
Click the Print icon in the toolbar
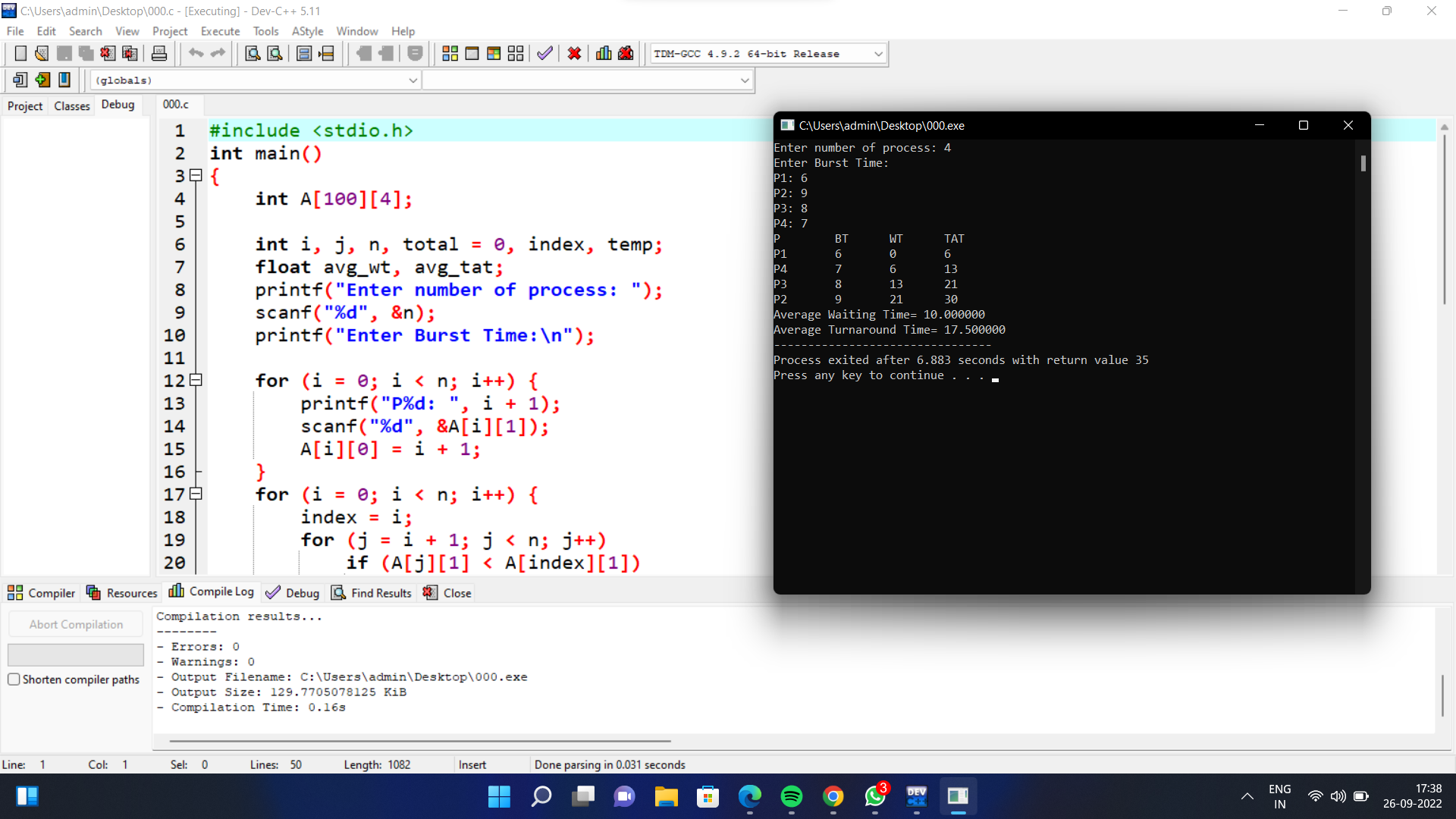point(159,53)
